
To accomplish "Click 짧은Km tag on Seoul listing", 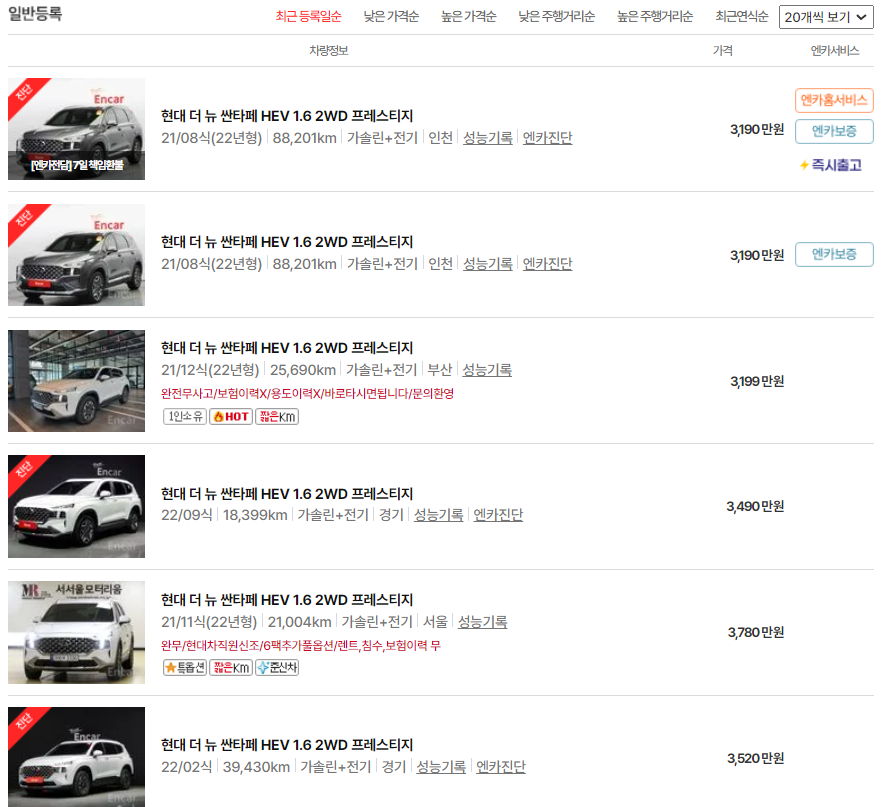I will (231, 668).
